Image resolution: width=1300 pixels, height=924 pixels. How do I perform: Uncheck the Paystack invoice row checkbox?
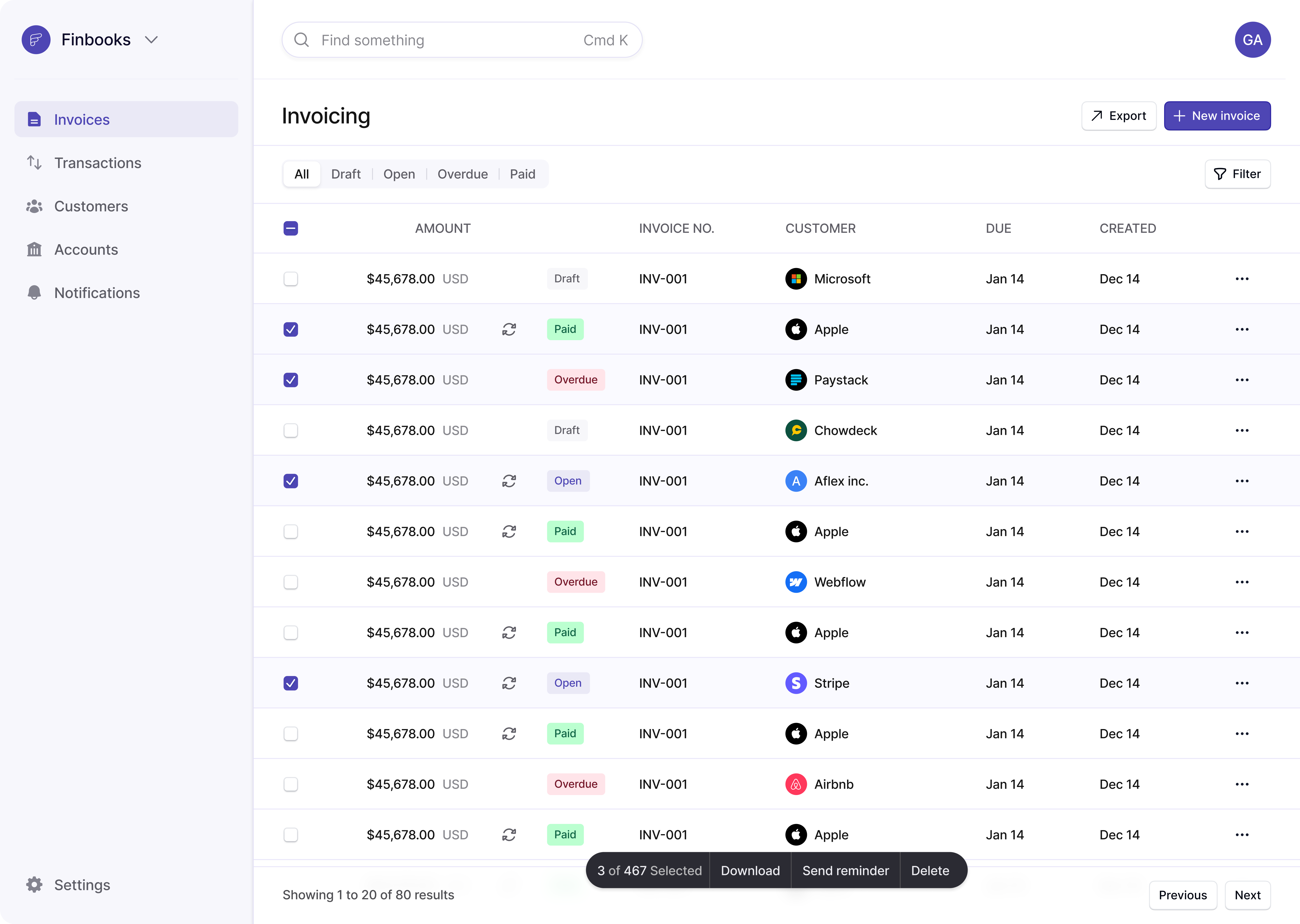click(291, 380)
